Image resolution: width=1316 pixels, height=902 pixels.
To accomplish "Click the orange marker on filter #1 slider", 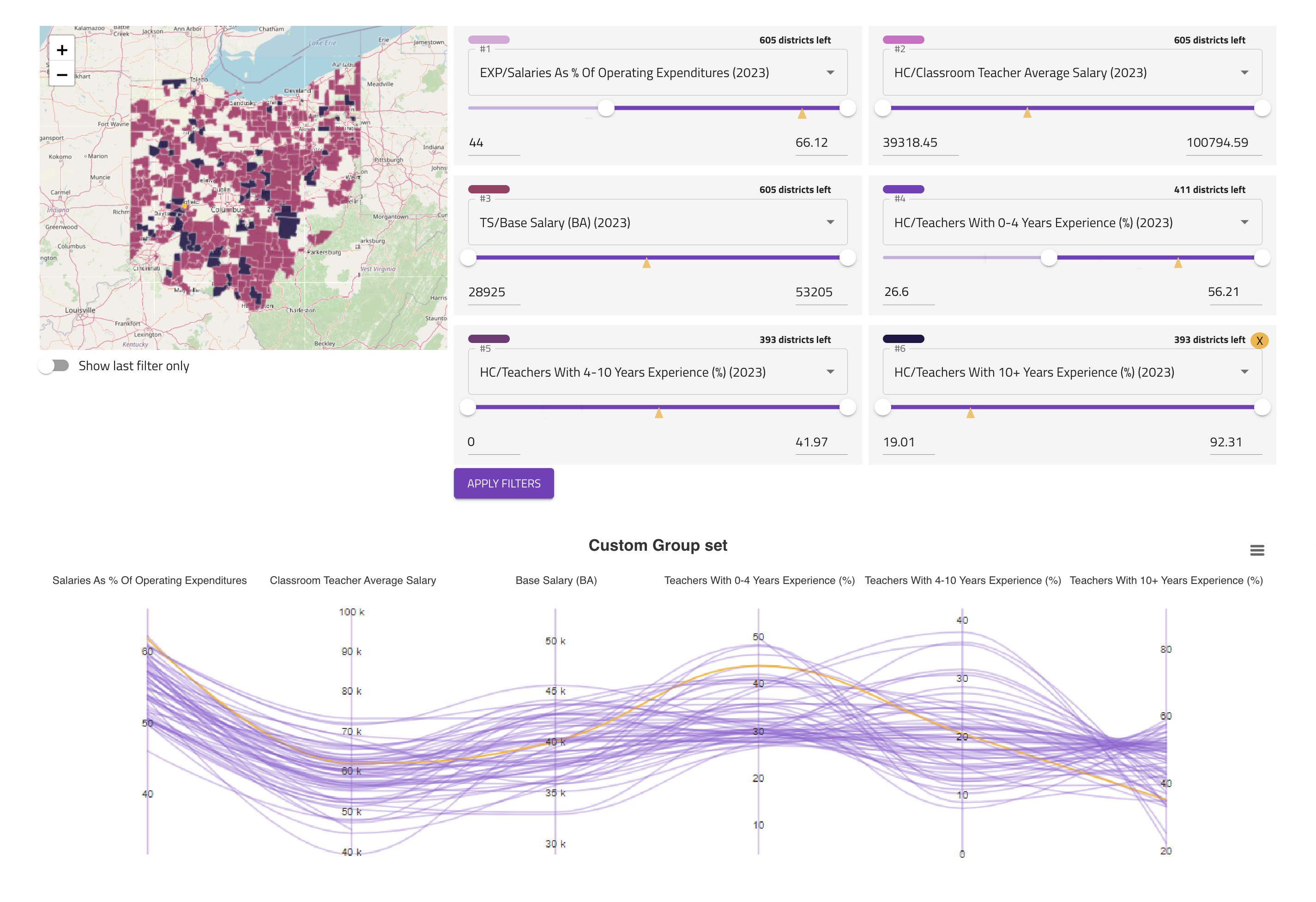I will click(x=802, y=114).
